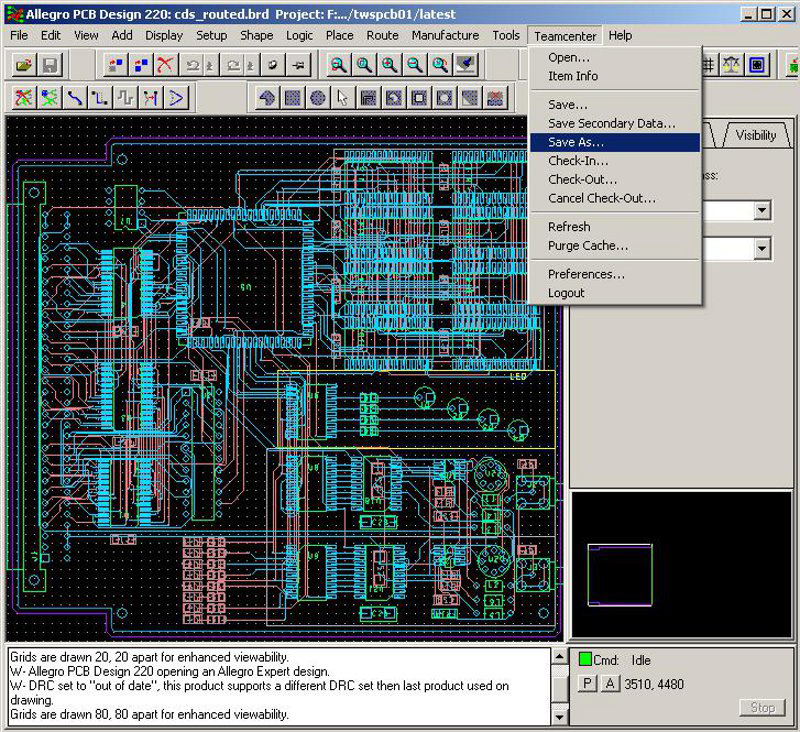The width and height of the screenshot is (800, 732).
Task: Click the Unrats All icon
Action: click(23, 97)
